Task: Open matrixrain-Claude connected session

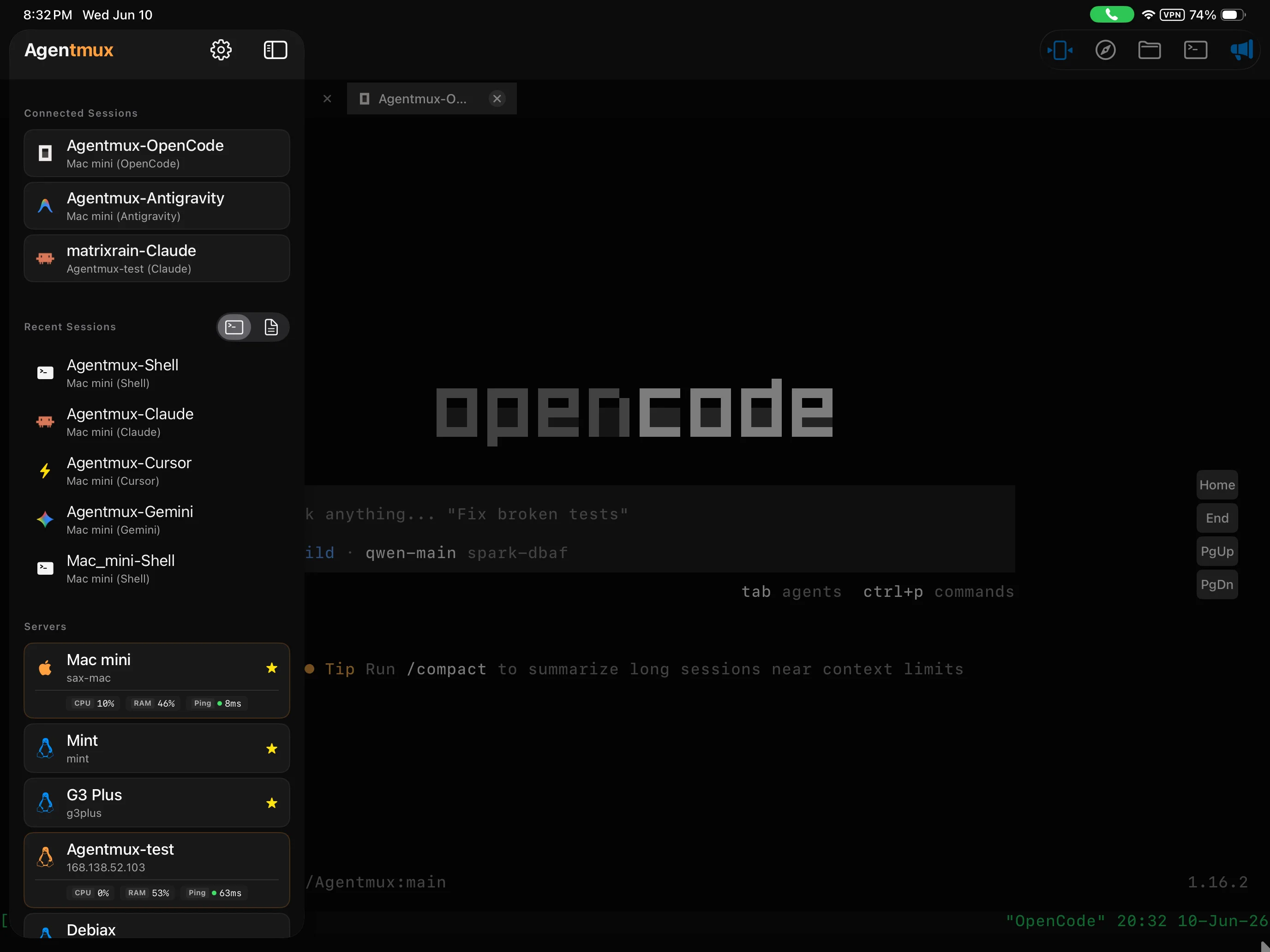Action: [157, 258]
